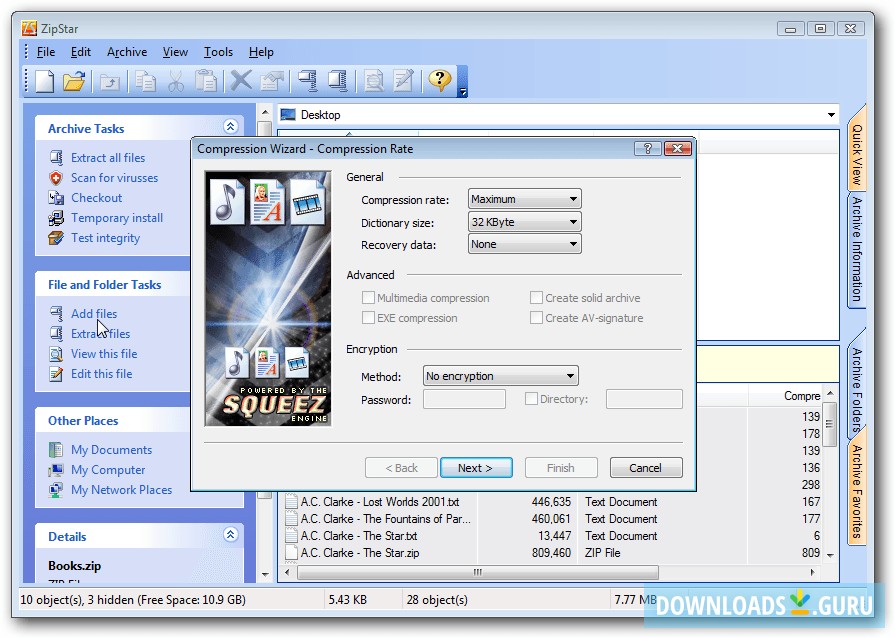Image resolution: width=895 pixels, height=638 pixels.
Task: Collapse the Archive Tasks panel chevron
Action: [x=231, y=127]
